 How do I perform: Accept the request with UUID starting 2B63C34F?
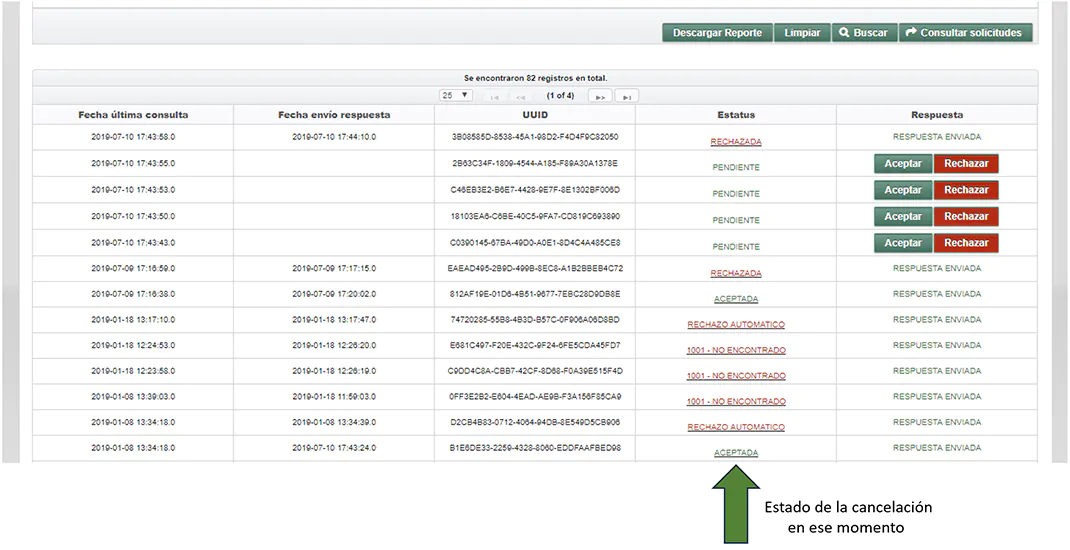coord(903,164)
